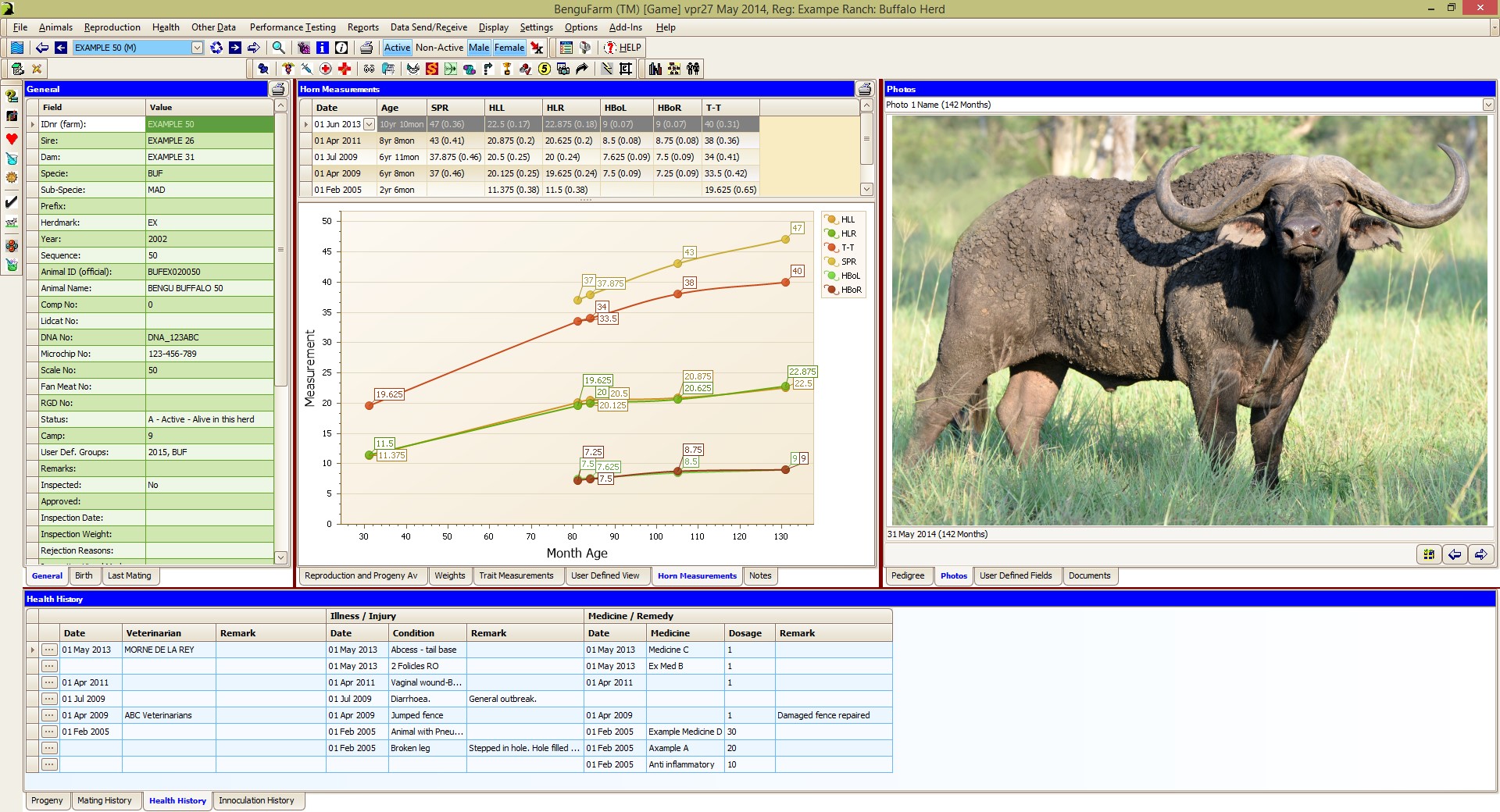Toggle the Male filter button
Image resolution: width=1500 pixels, height=812 pixels.
[x=479, y=48]
